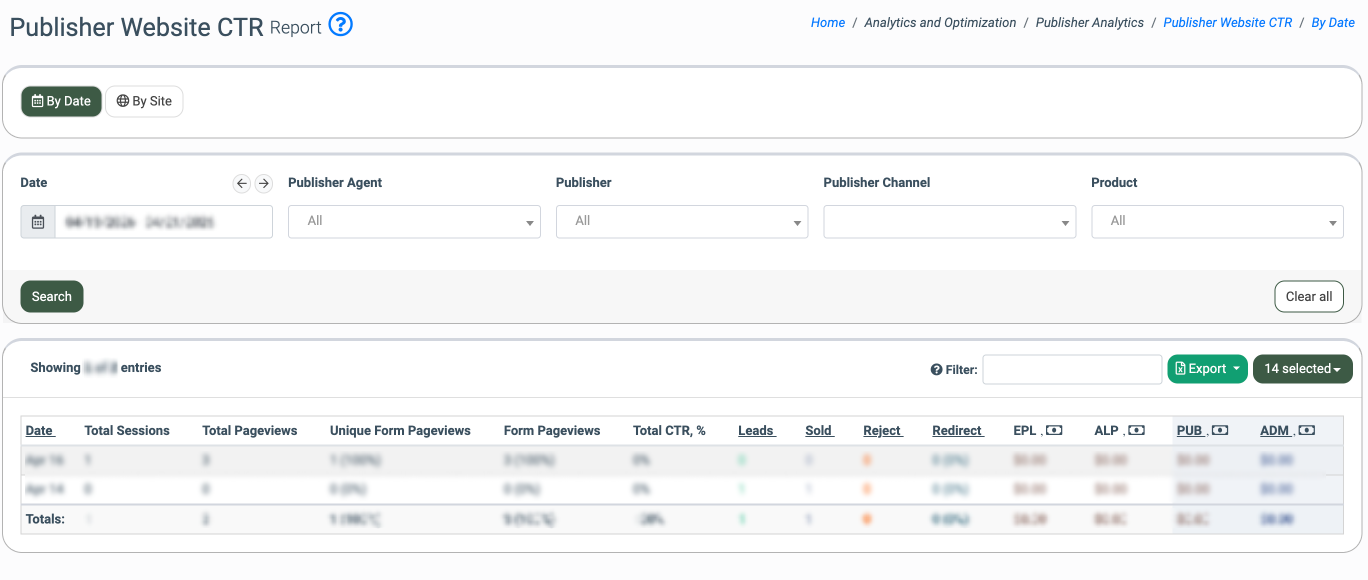Focus the Filter text input
The width and height of the screenshot is (1368, 580).
[x=1072, y=370]
